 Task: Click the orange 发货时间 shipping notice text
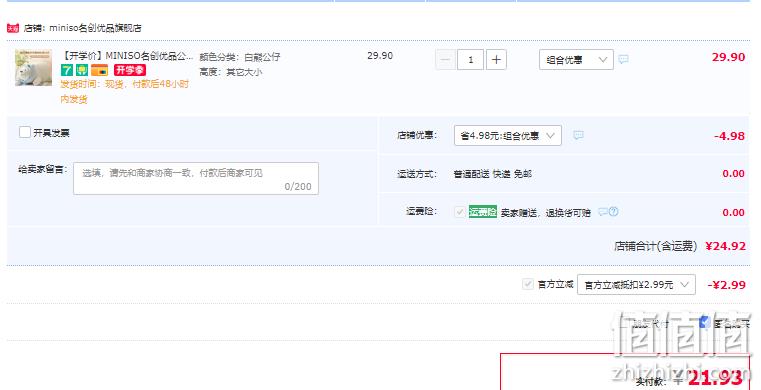coord(125,91)
